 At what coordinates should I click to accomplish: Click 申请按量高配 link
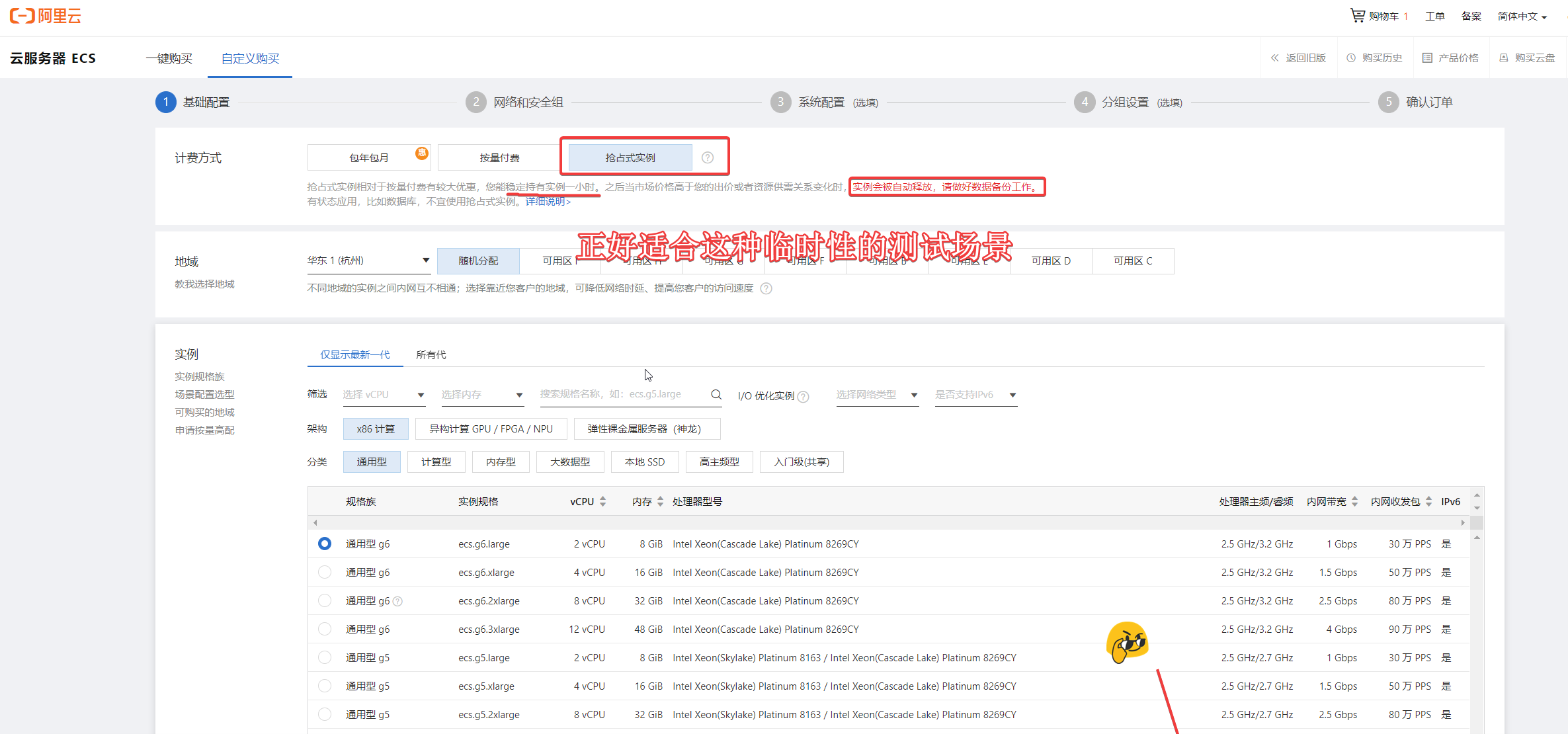[204, 430]
